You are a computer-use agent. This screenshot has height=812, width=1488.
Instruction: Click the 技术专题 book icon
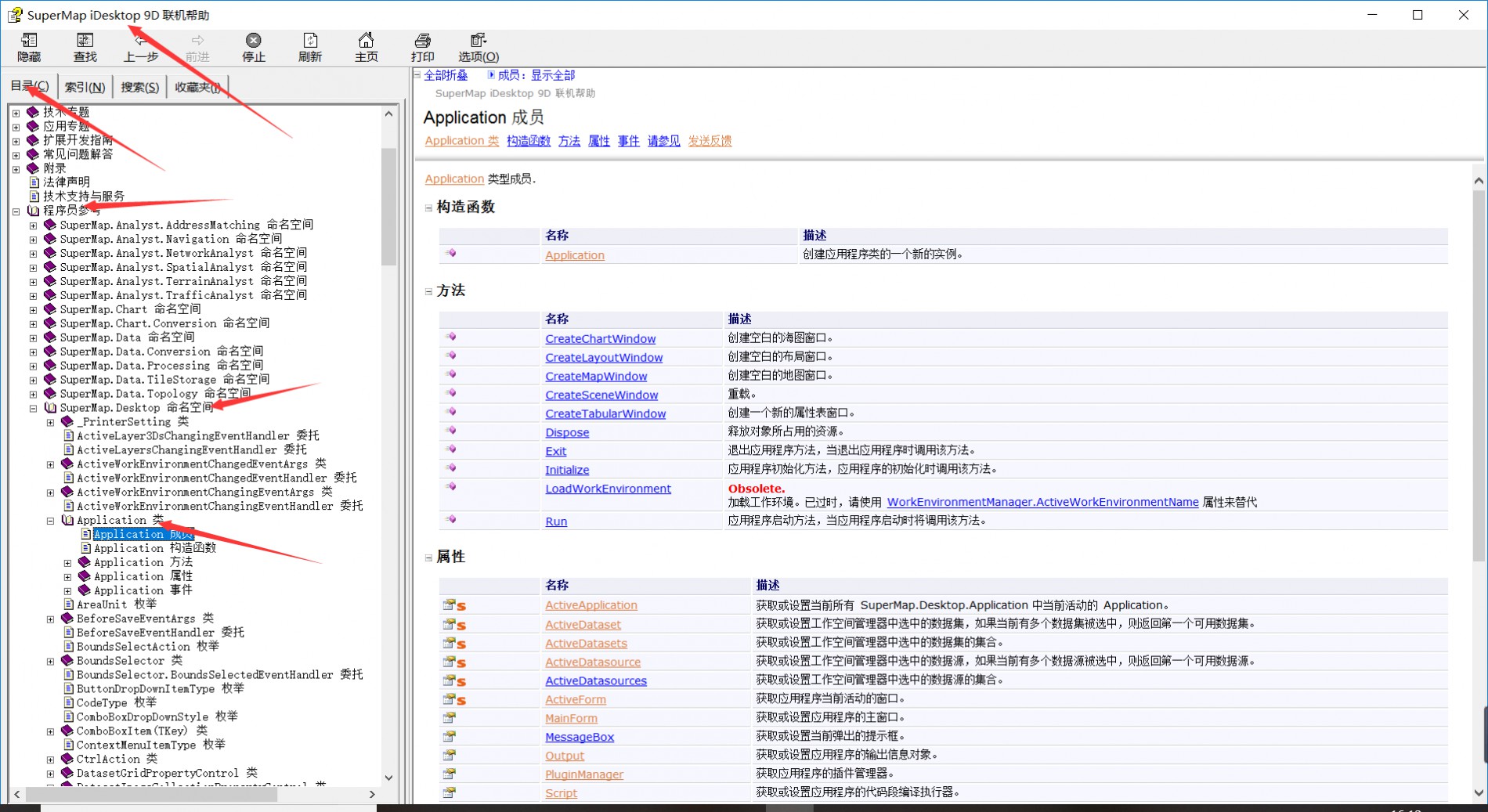(33, 112)
